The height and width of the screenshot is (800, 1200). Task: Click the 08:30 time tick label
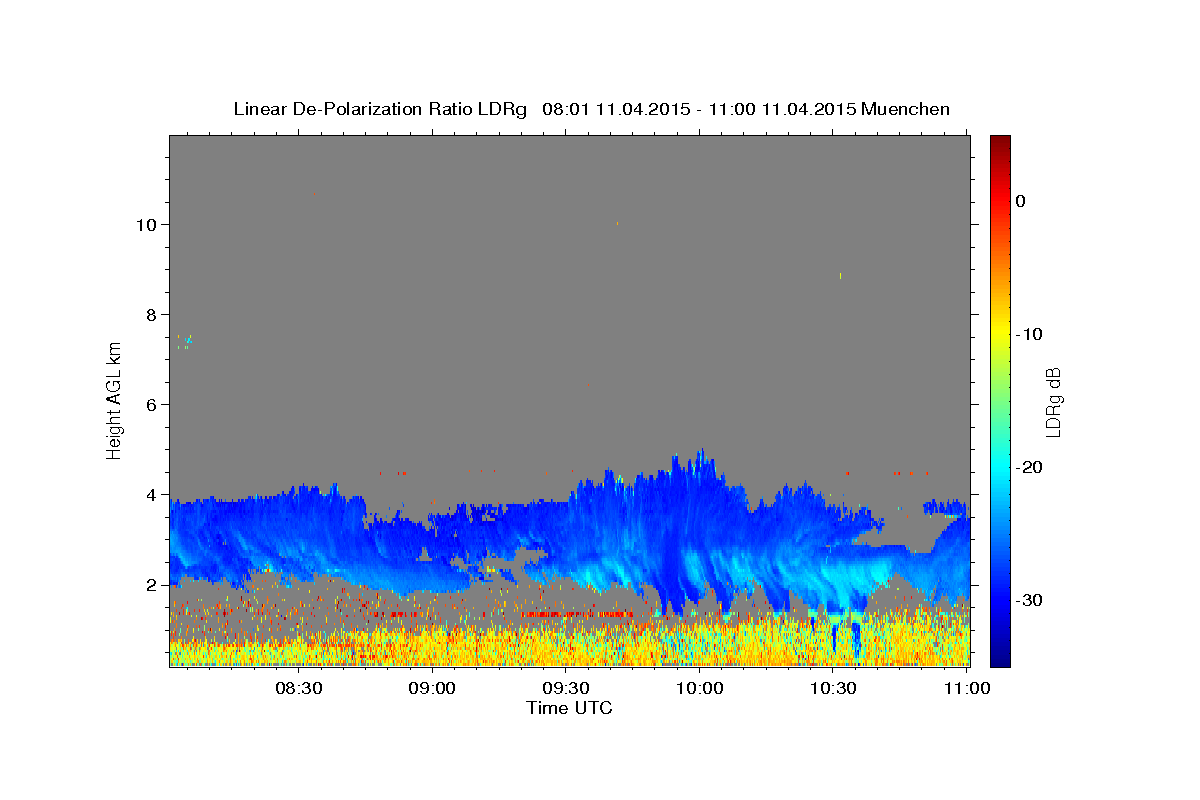click(299, 688)
